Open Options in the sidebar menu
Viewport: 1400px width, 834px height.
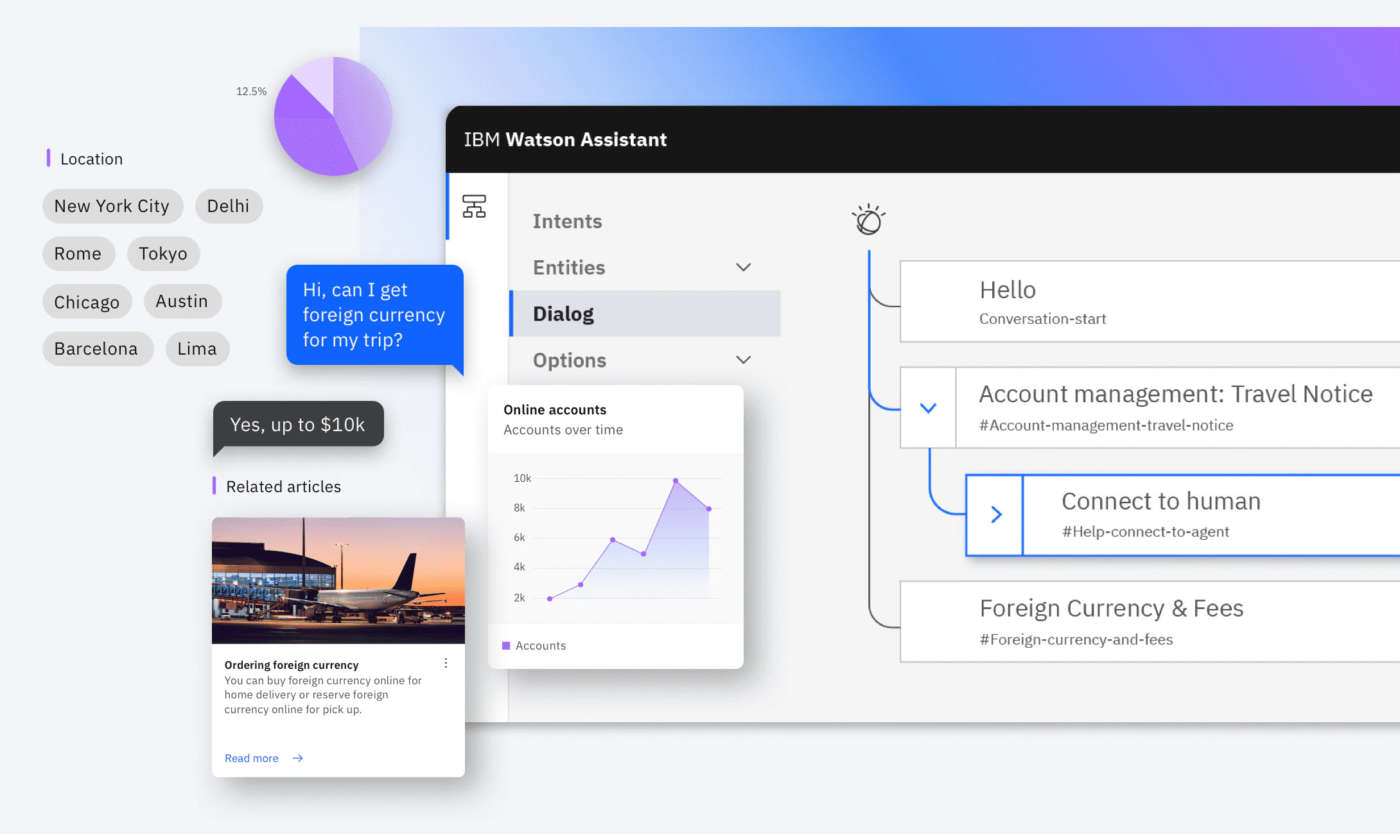569,360
